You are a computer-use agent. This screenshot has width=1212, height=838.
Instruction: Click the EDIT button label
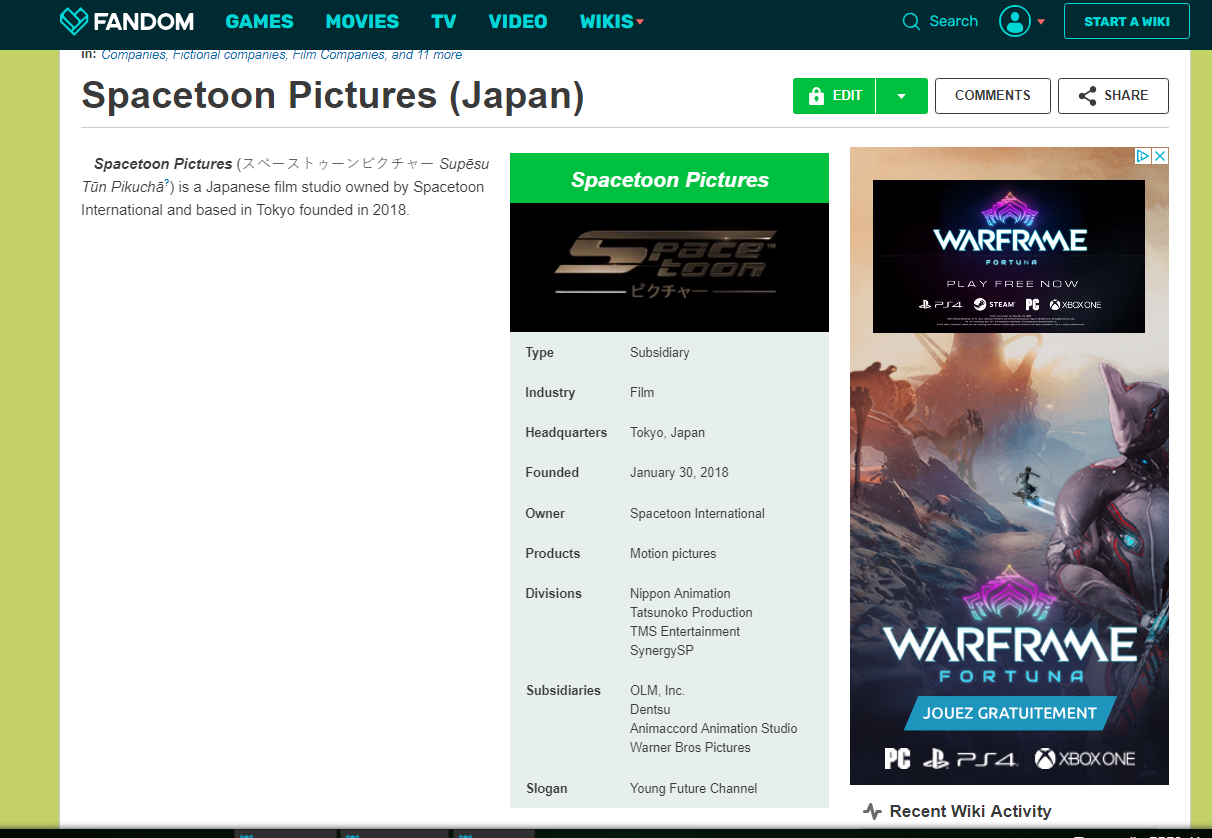pyautogui.click(x=847, y=96)
